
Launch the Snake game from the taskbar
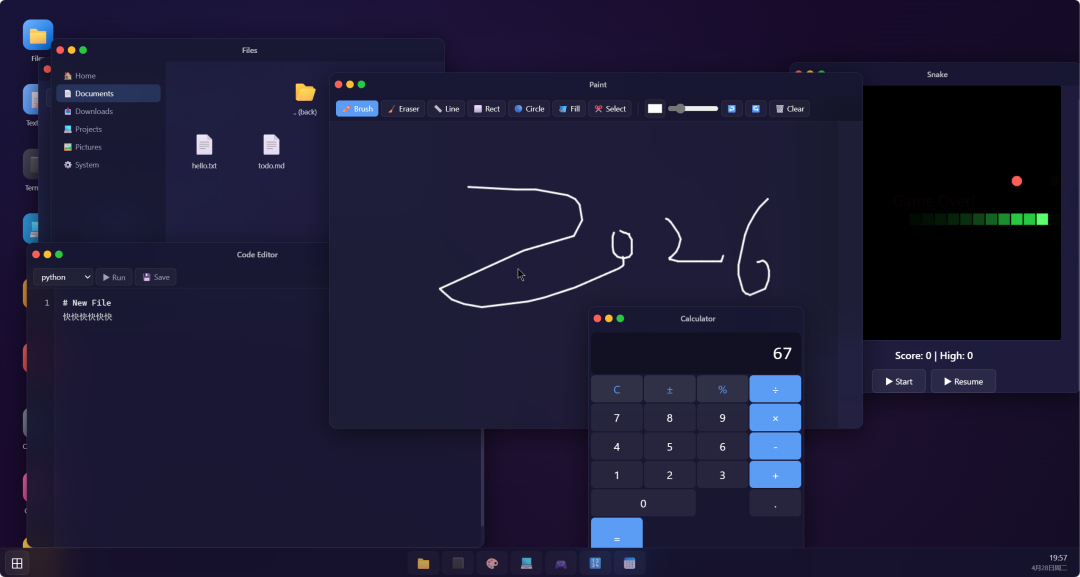560,562
